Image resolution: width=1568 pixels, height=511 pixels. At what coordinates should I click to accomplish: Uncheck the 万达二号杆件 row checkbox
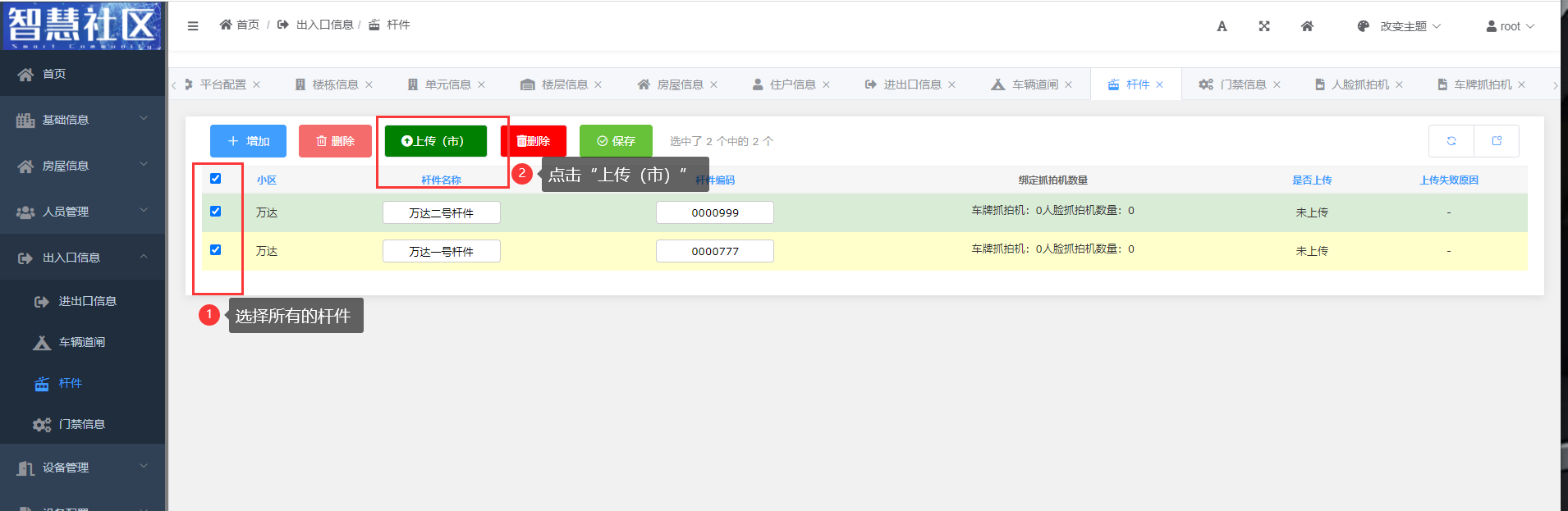216,212
